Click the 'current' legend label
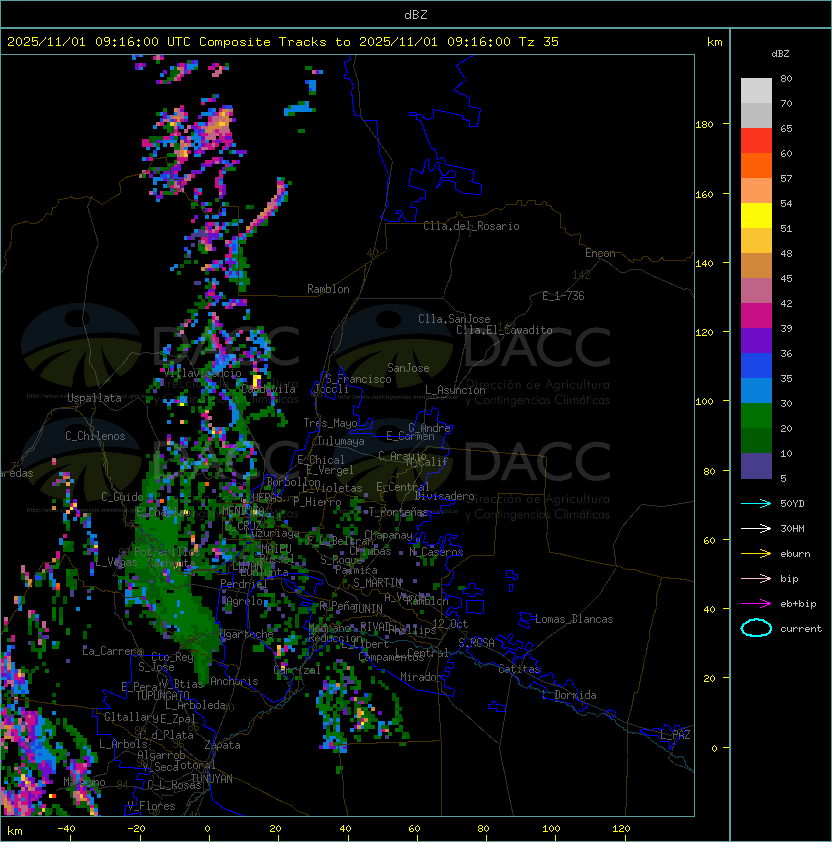The height and width of the screenshot is (842, 832). [x=801, y=628]
